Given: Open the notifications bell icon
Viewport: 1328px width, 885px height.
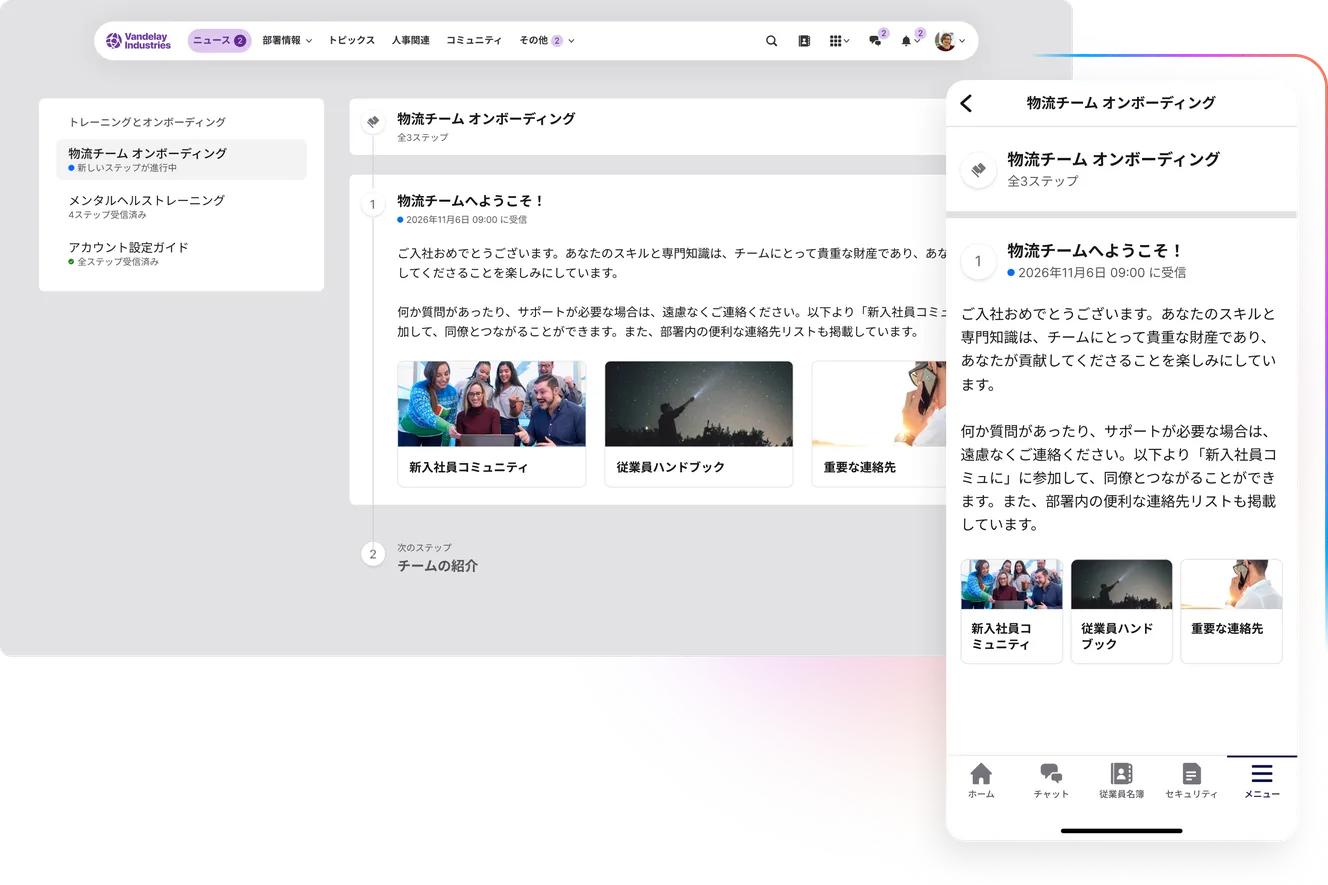Looking at the screenshot, I should coord(907,41).
